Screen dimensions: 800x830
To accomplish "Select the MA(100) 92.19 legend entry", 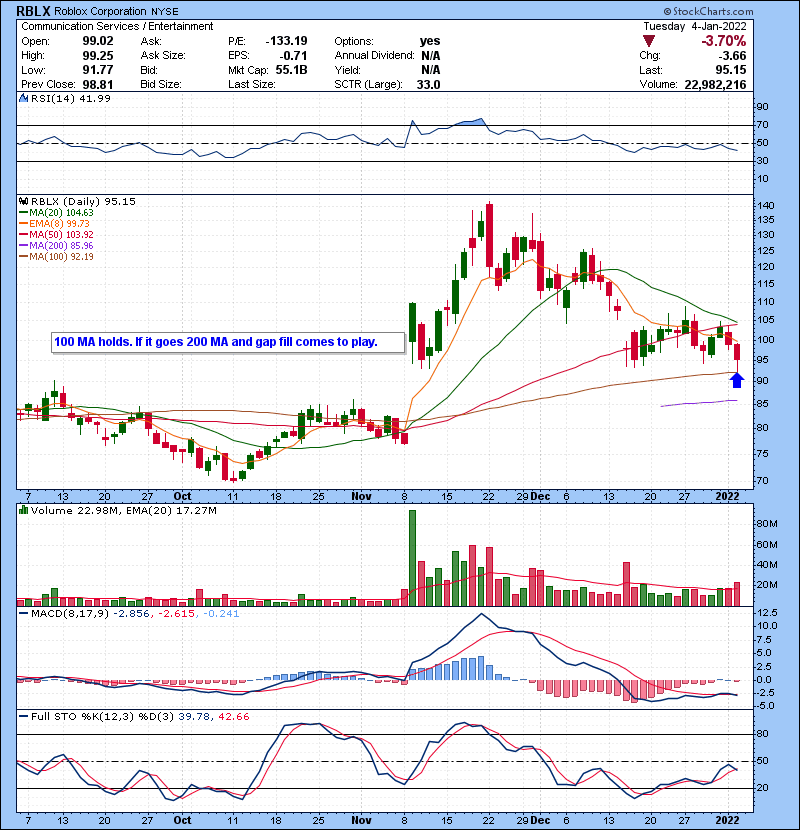I will pos(56,257).
